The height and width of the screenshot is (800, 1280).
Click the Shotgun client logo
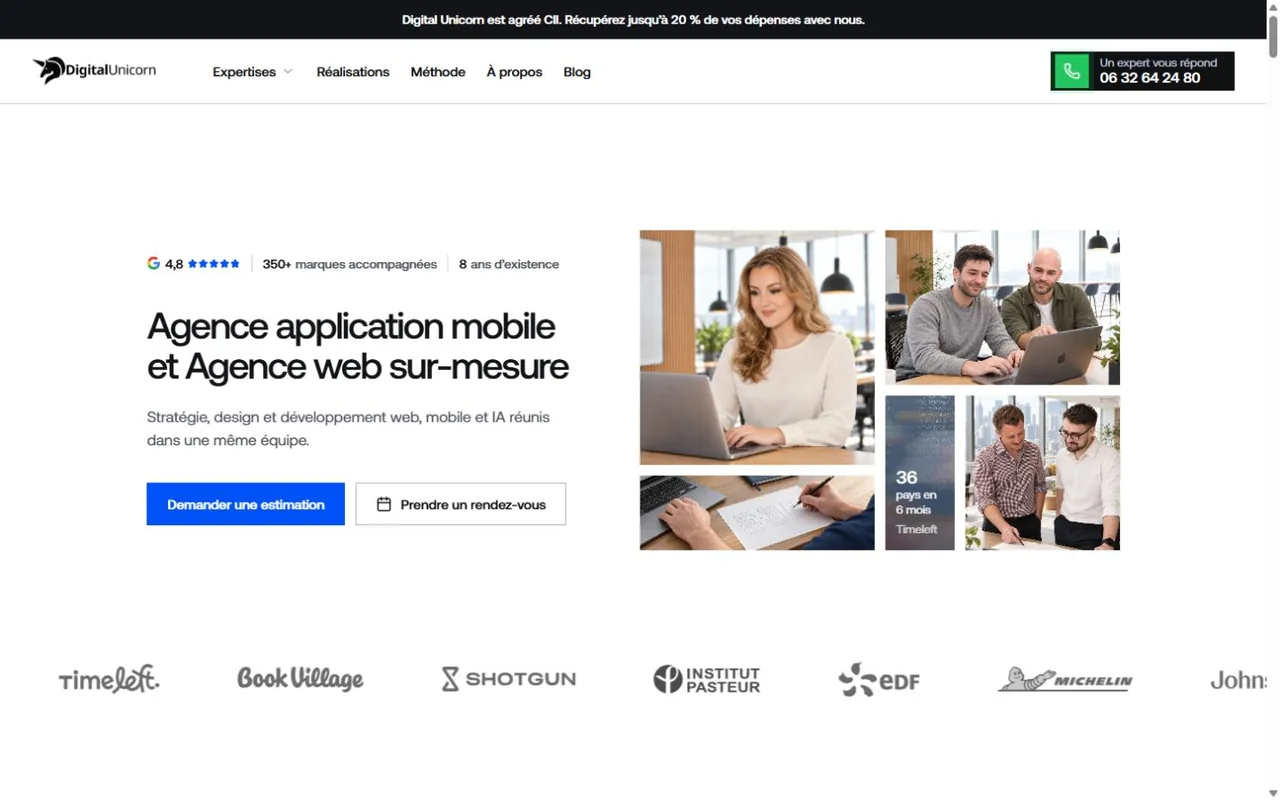pyautogui.click(x=509, y=679)
